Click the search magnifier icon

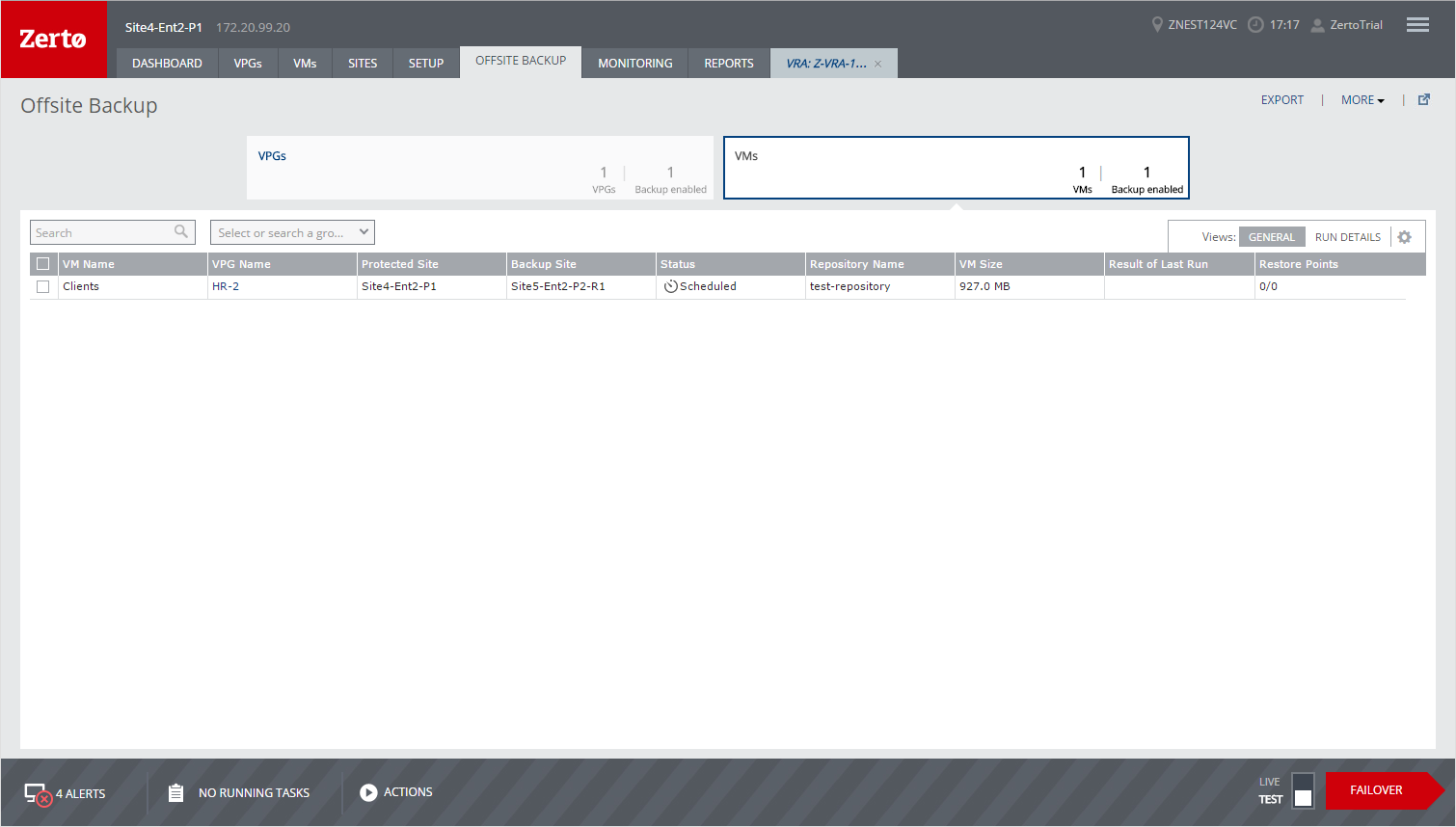click(181, 231)
